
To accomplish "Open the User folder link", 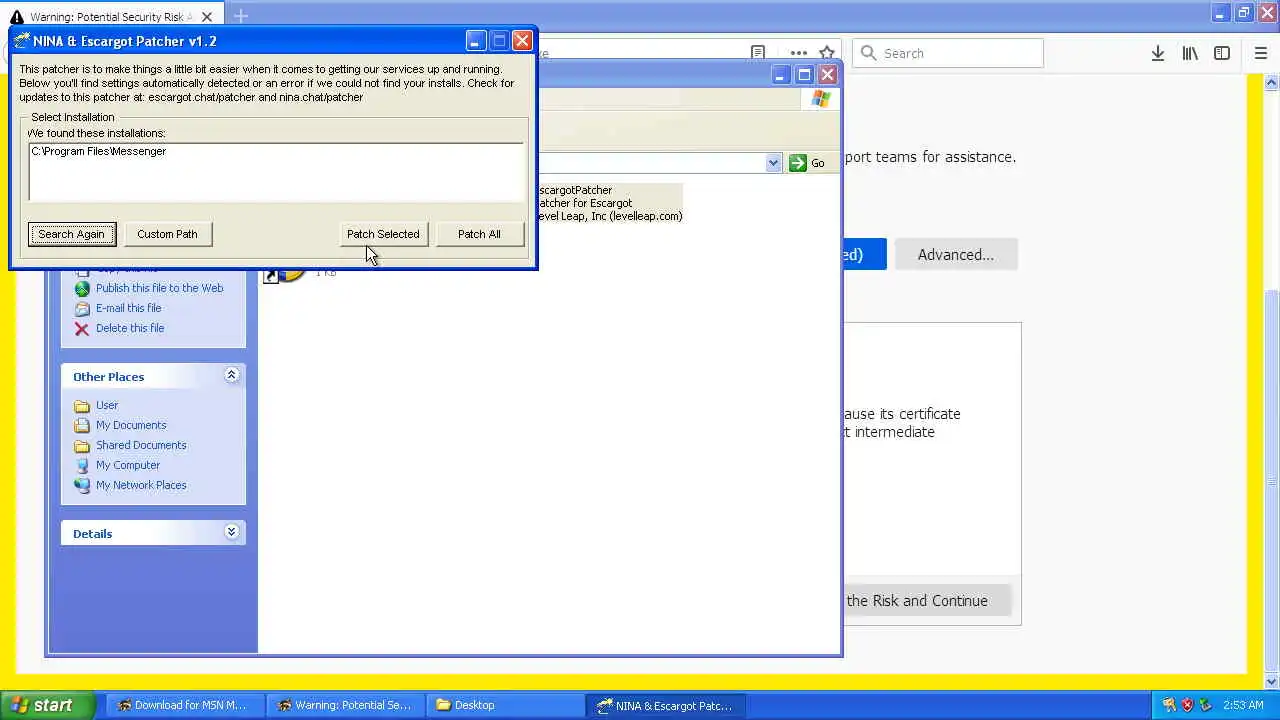I will tap(107, 405).
